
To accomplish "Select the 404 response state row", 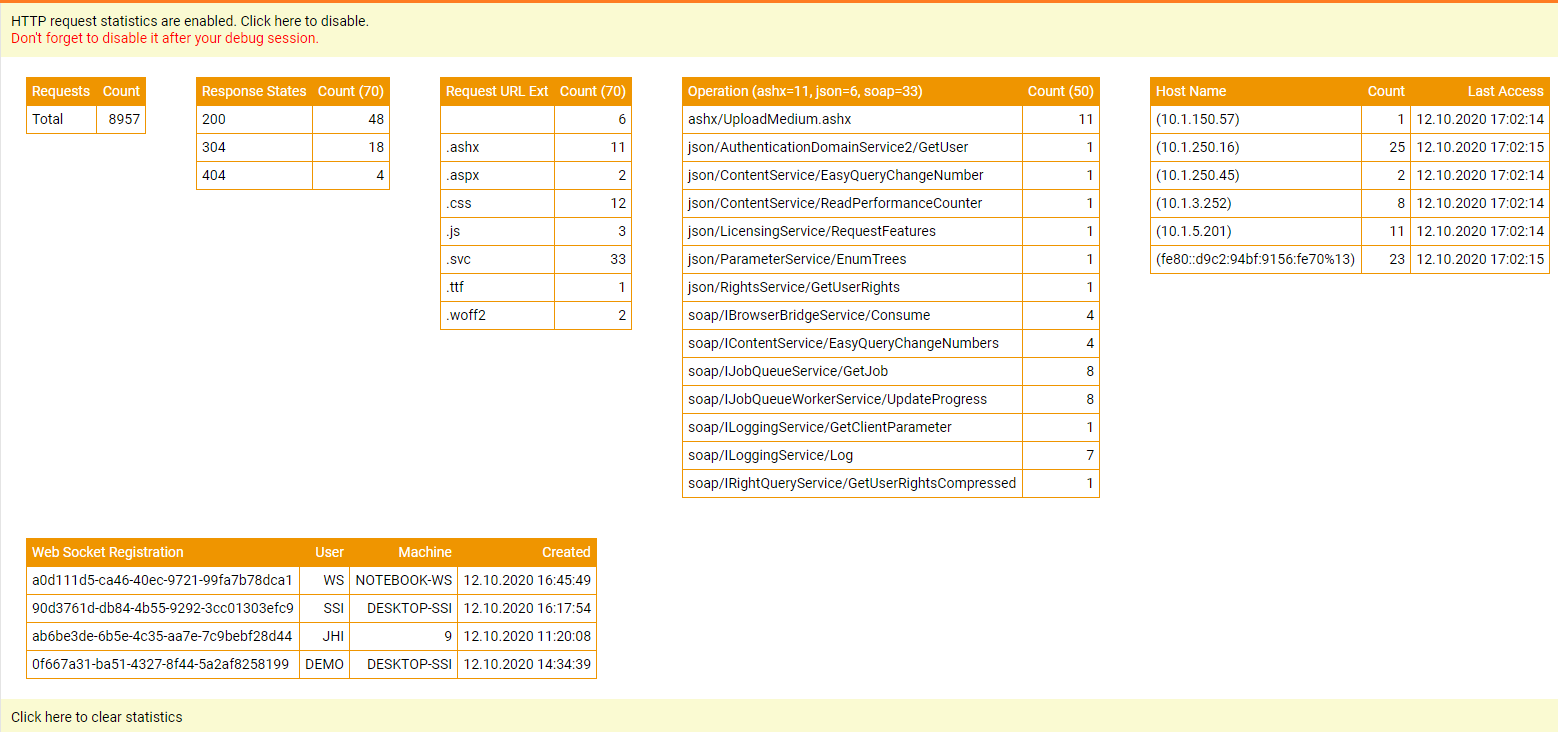I will [x=214, y=175].
